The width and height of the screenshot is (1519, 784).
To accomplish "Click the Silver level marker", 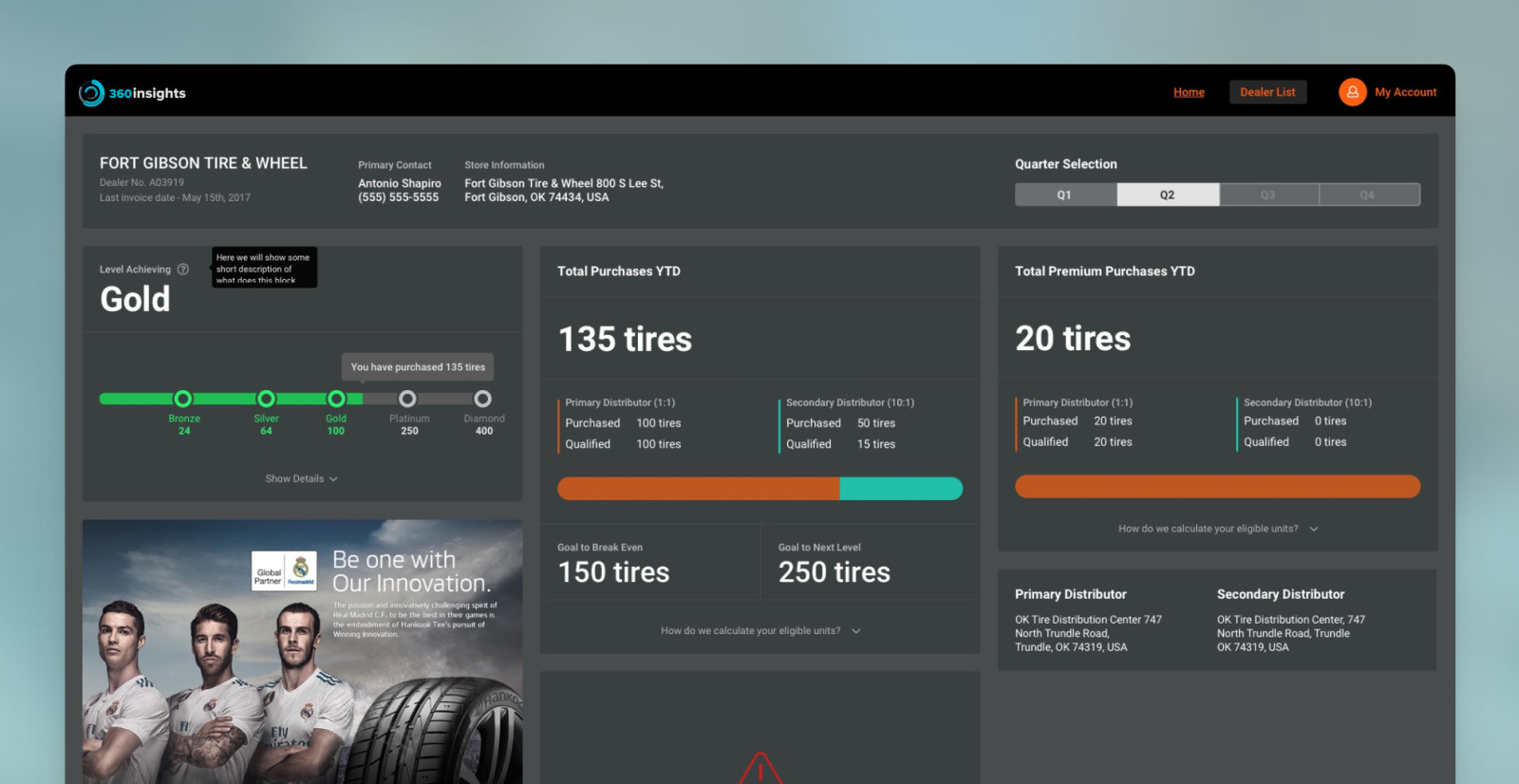I will [x=267, y=399].
